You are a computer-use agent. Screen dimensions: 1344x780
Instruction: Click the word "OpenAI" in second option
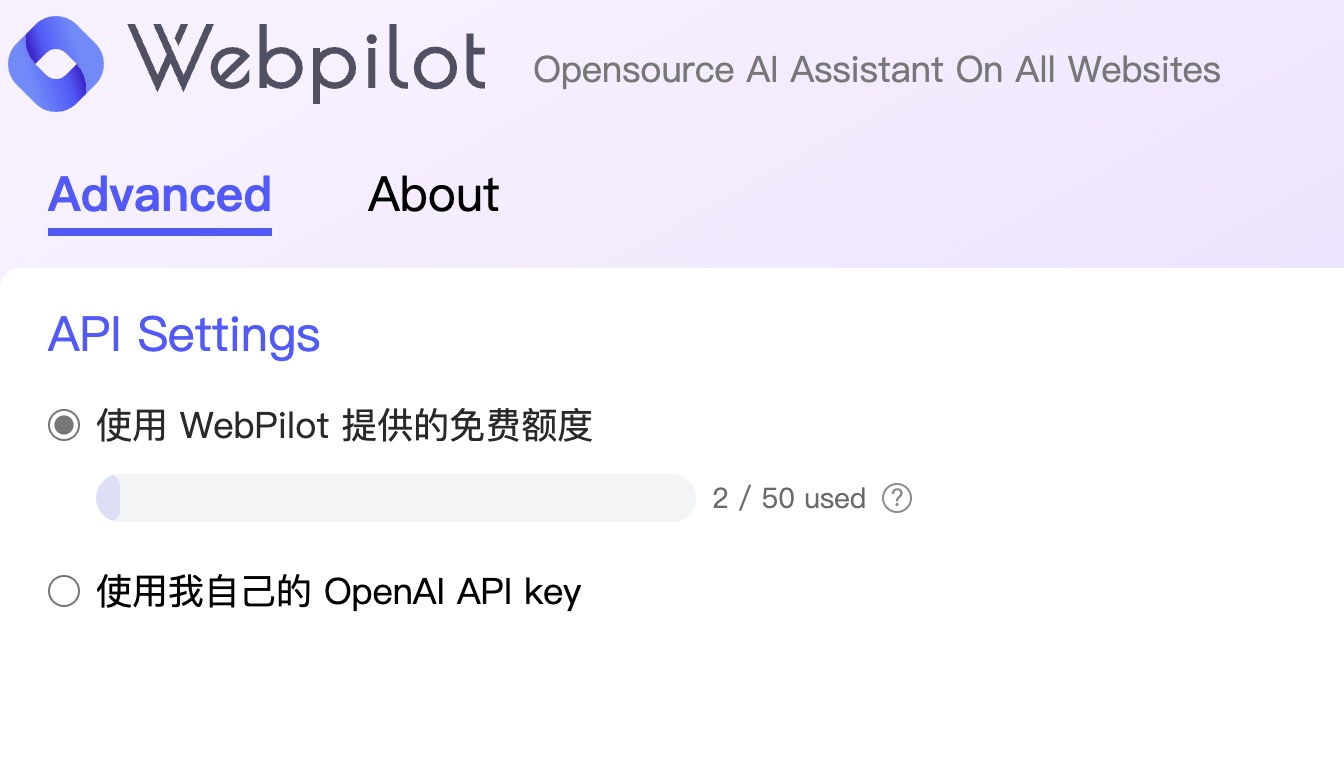pyautogui.click(x=386, y=592)
